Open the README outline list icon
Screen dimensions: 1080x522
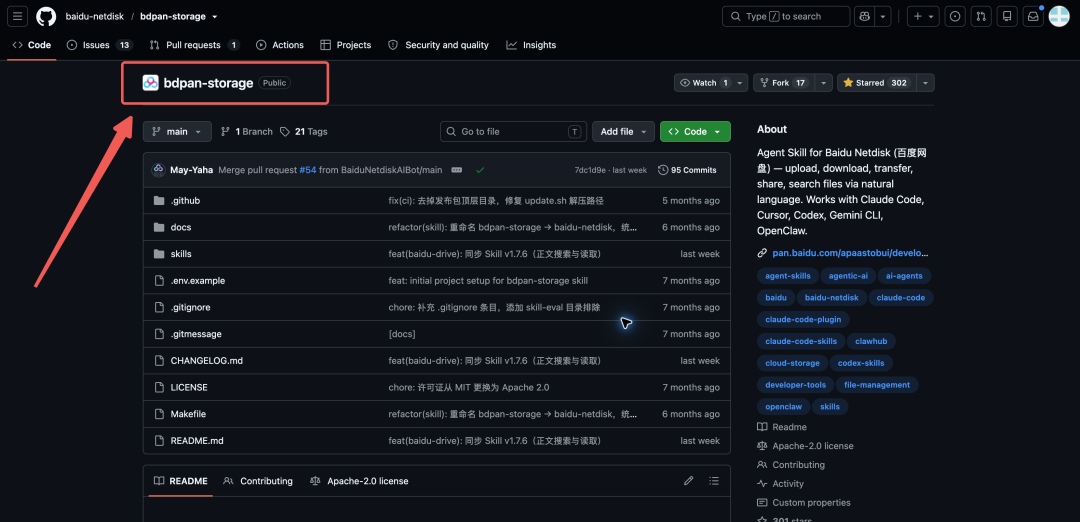(714, 481)
